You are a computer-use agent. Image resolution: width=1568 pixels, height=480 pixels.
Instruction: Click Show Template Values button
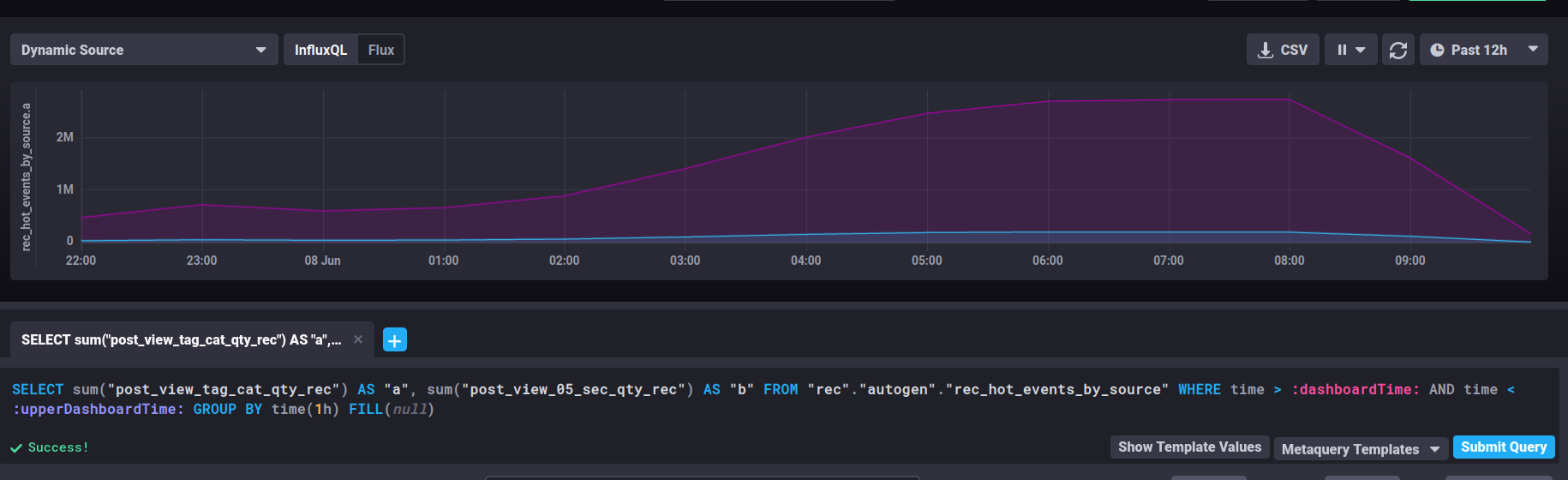point(1189,447)
